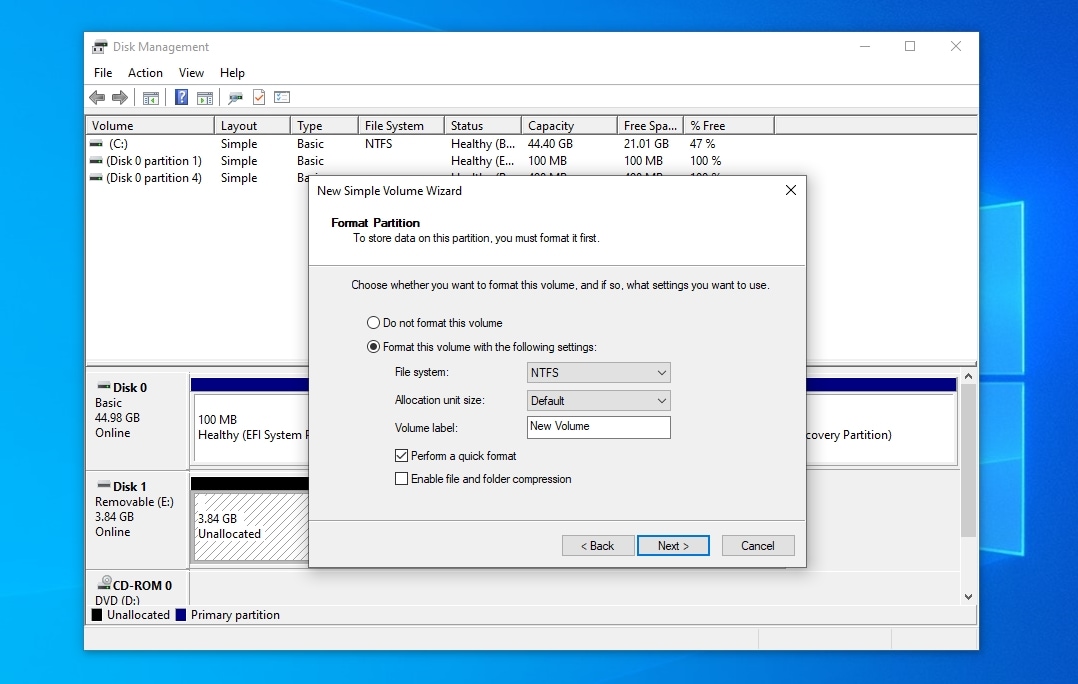Maximize the Disk Management window
Screen dimensions: 1078x684
coord(910,46)
